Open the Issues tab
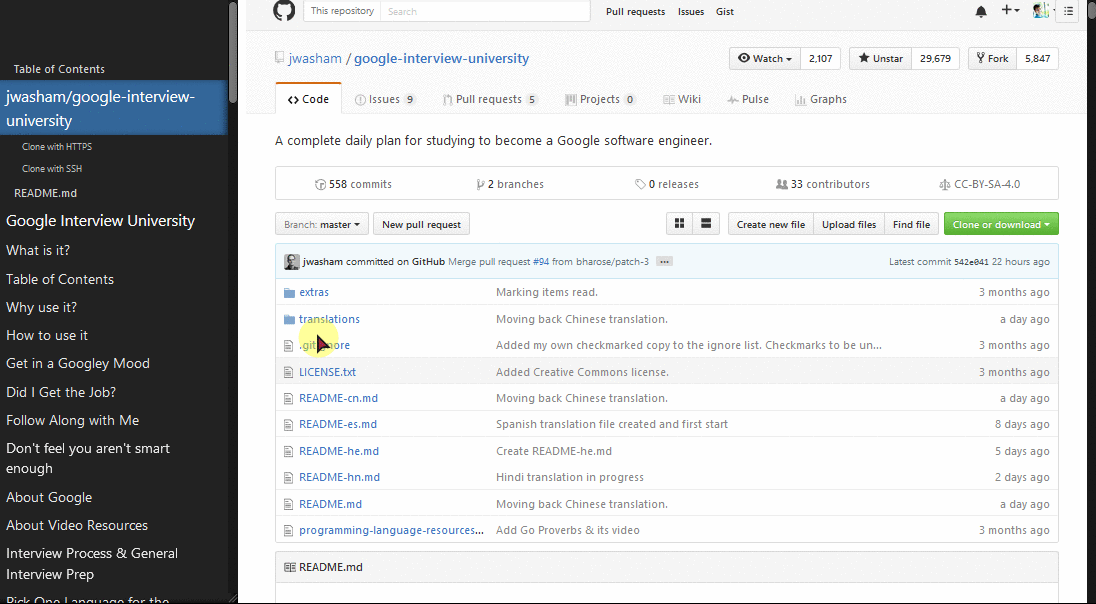This screenshot has width=1096, height=604. click(x=385, y=99)
